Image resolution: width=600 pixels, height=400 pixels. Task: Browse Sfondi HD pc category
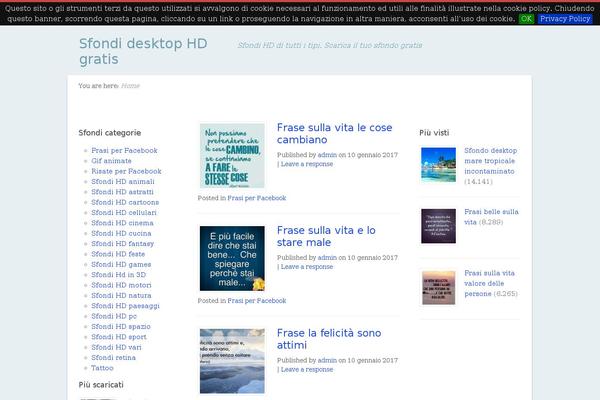click(x=114, y=316)
